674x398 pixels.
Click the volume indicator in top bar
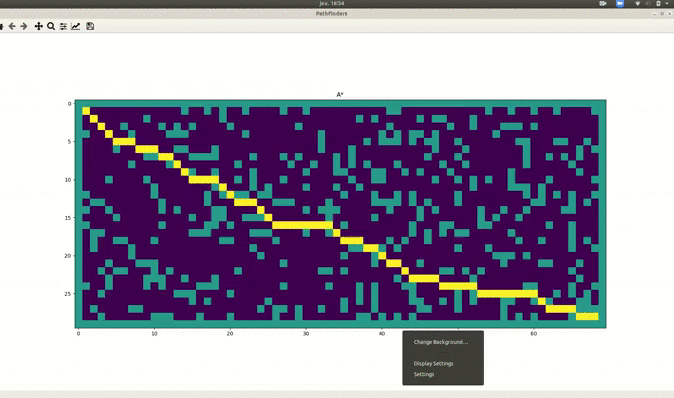tap(648, 3)
